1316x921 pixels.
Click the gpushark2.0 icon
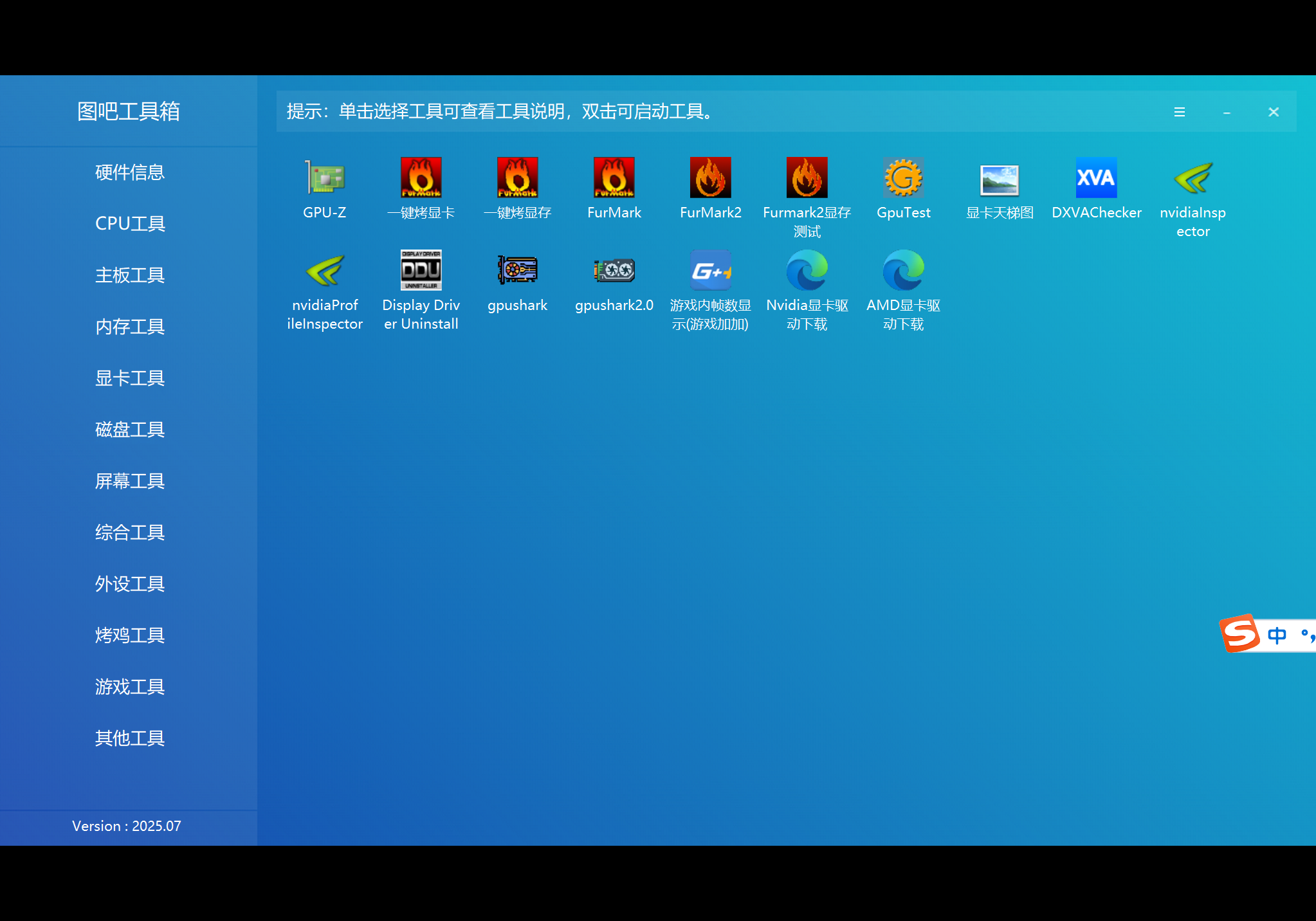coord(614,270)
